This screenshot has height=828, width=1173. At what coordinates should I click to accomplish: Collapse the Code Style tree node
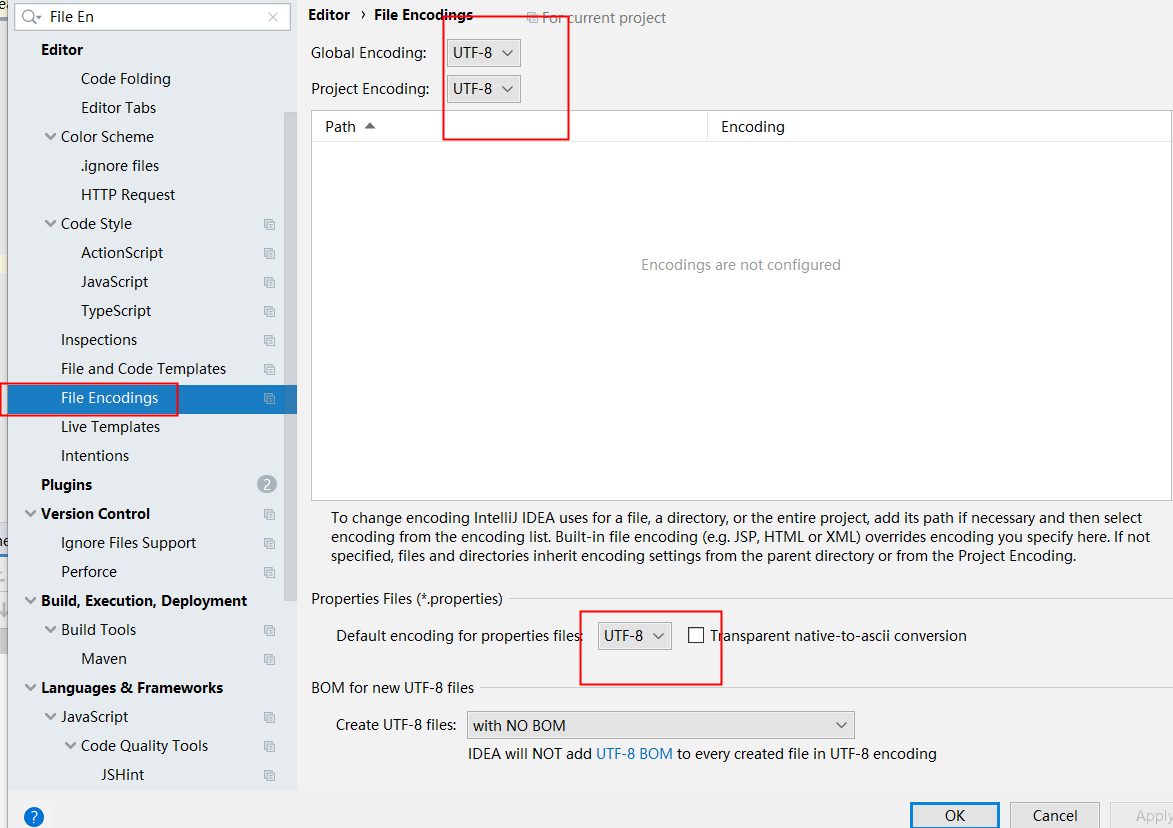[x=50, y=224]
